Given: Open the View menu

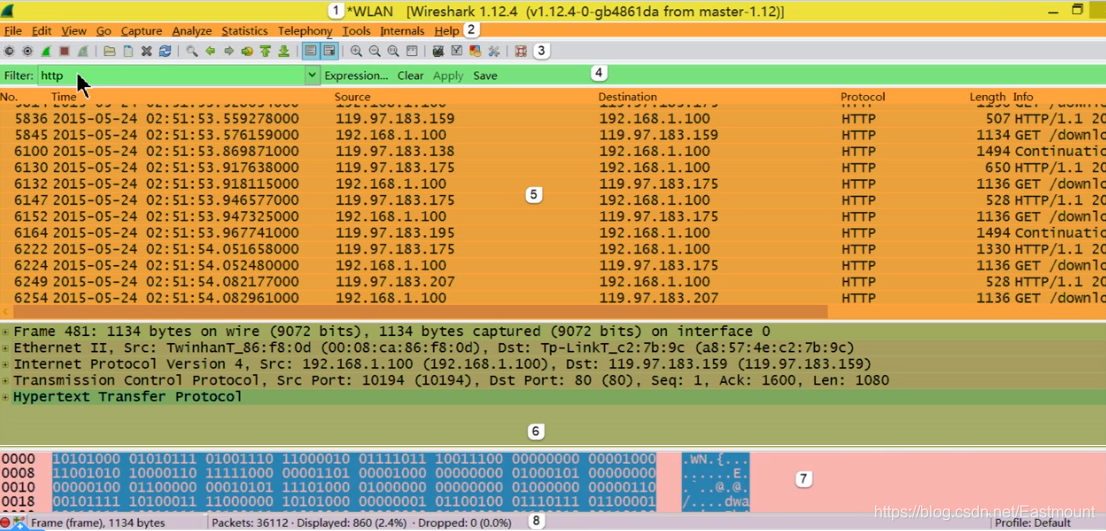Looking at the screenshot, I should pyautogui.click(x=74, y=31).
